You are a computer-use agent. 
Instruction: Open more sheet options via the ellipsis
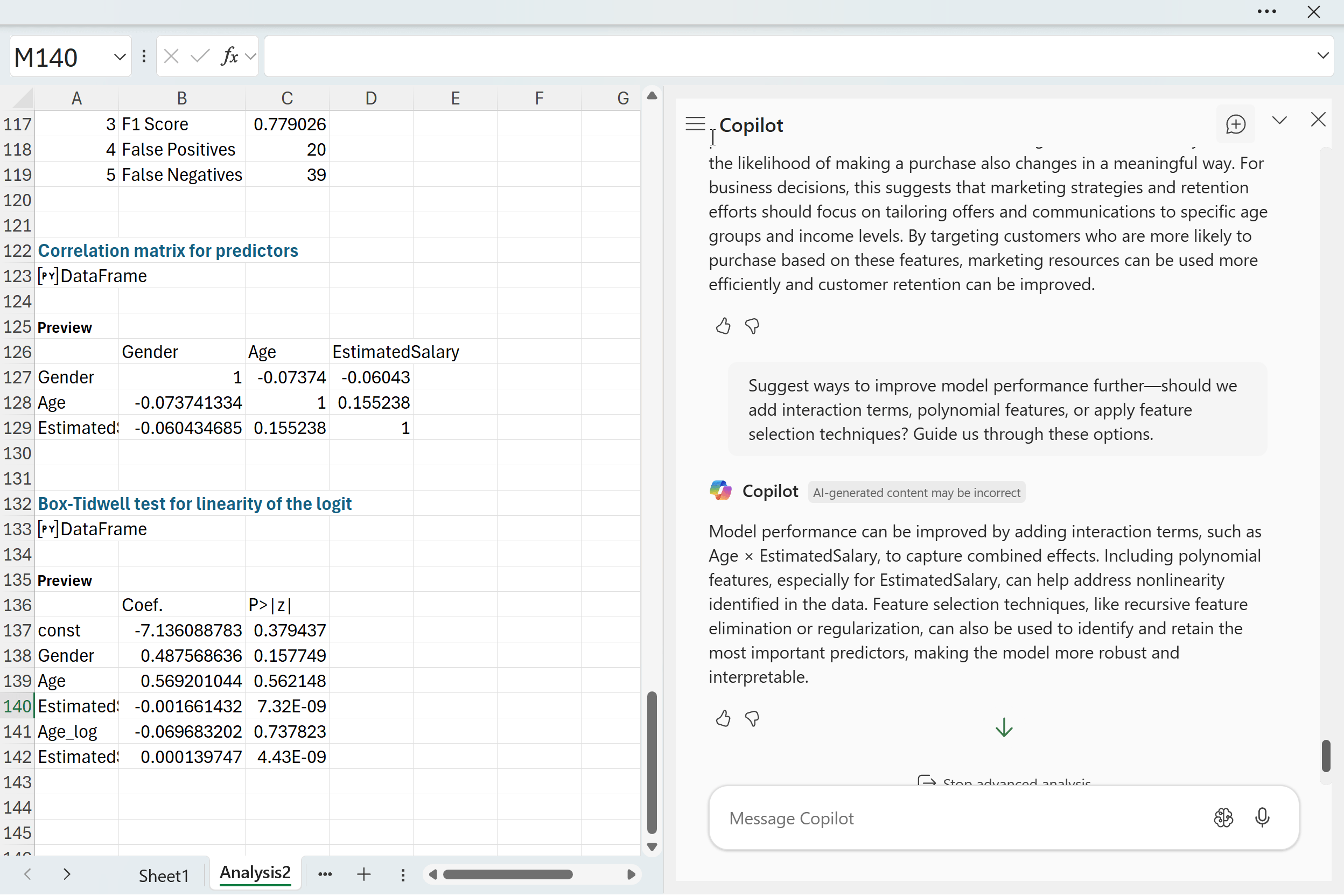325,874
